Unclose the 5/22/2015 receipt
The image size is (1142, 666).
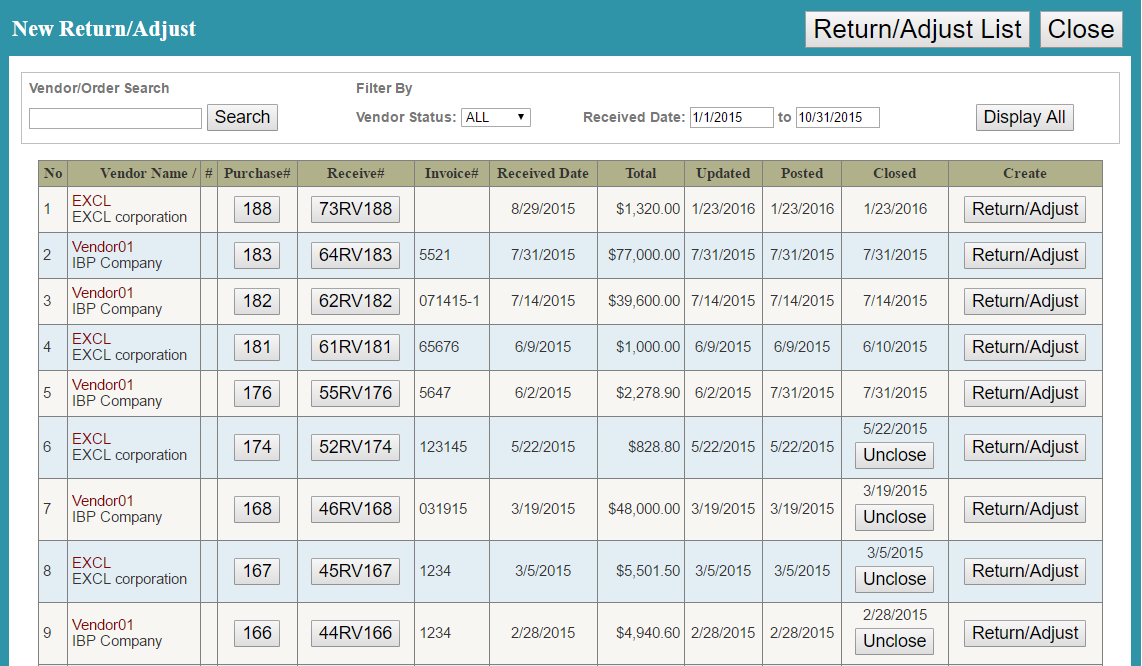[x=894, y=455]
